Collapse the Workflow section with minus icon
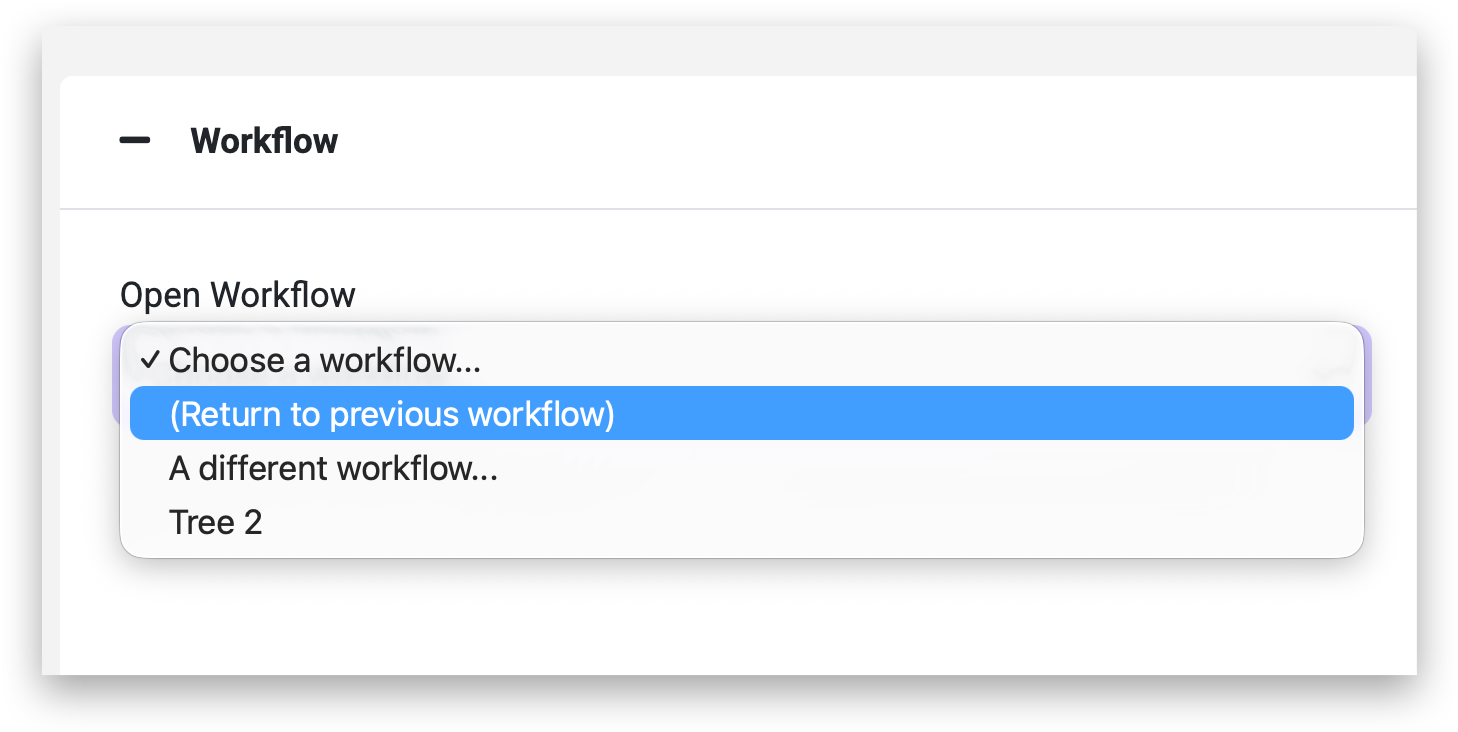This screenshot has height=732, width=1458. coord(135,141)
